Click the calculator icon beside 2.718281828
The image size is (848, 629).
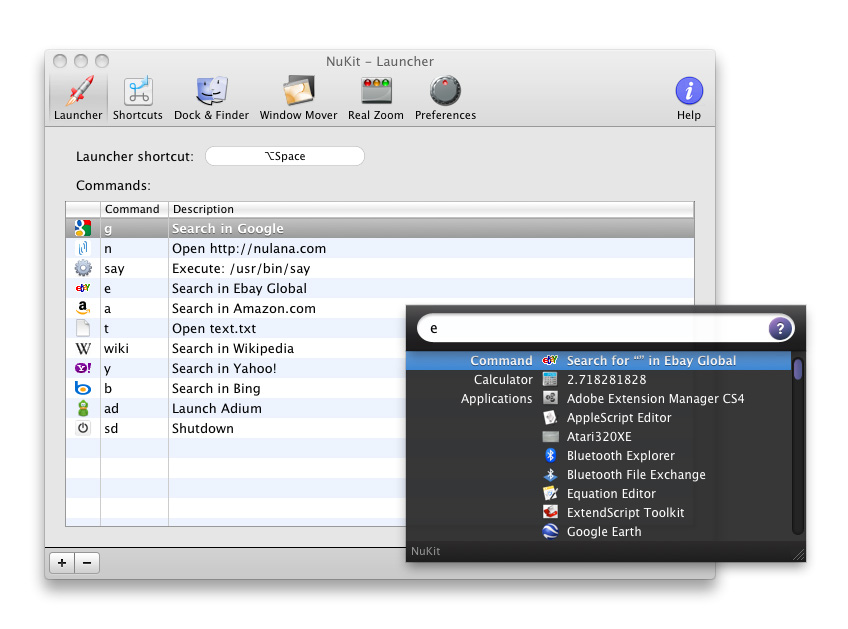coord(550,379)
